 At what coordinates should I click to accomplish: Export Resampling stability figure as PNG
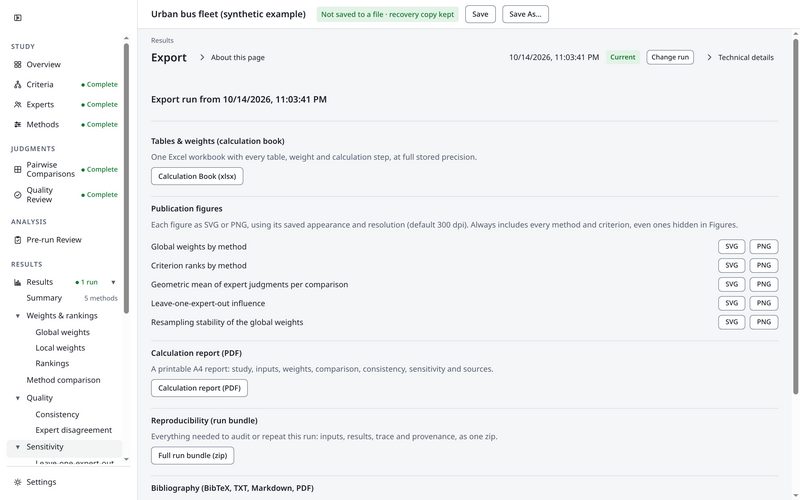pyautogui.click(x=764, y=322)
